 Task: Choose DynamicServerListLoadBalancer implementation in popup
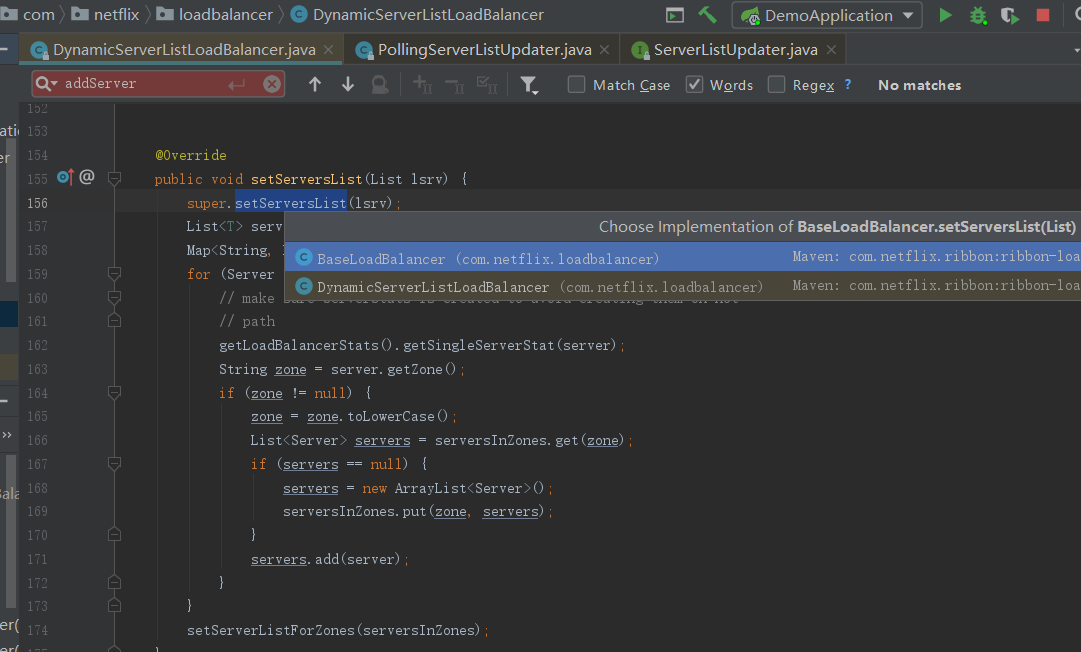[x=683, y=286]
